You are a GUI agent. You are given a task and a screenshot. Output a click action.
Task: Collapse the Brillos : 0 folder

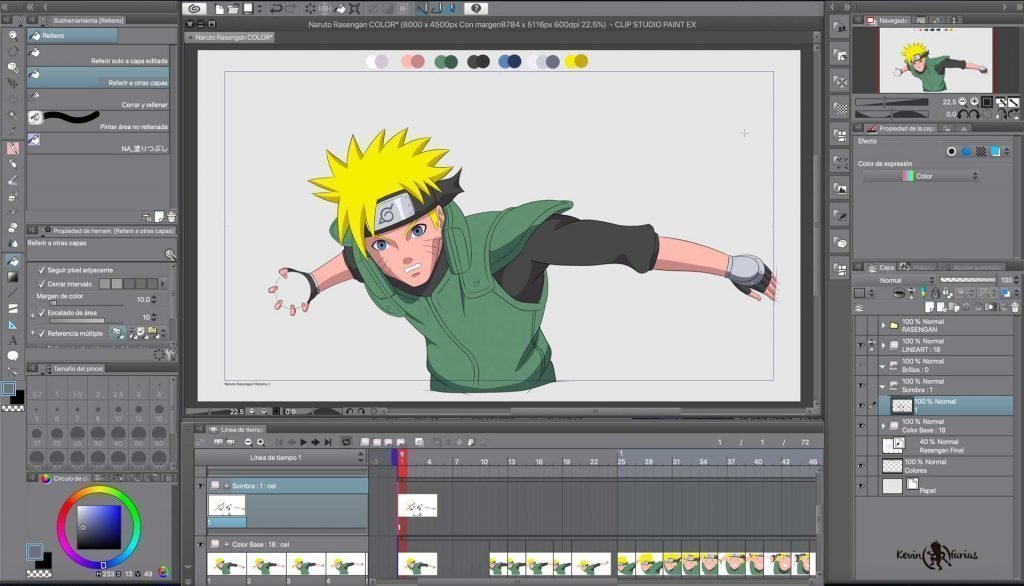pos(883,366)
